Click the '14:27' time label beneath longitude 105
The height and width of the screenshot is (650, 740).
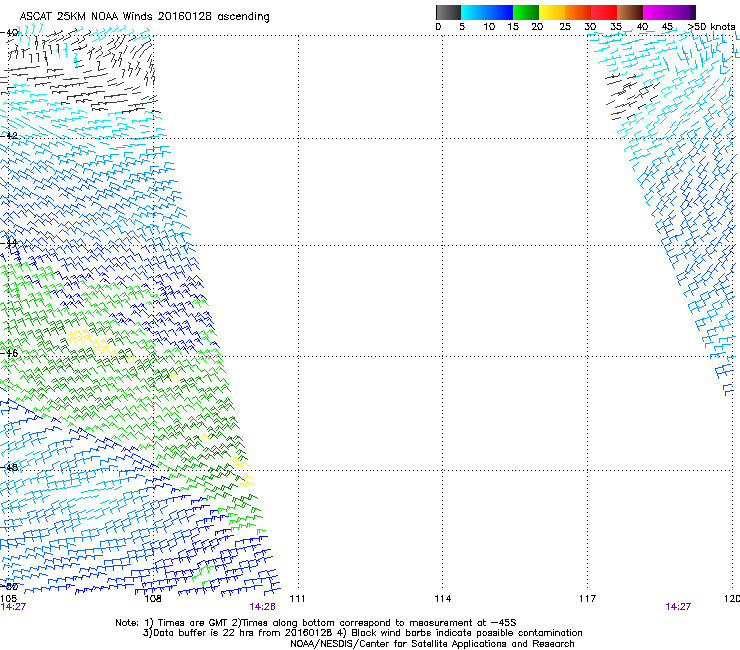click(13, 607)
